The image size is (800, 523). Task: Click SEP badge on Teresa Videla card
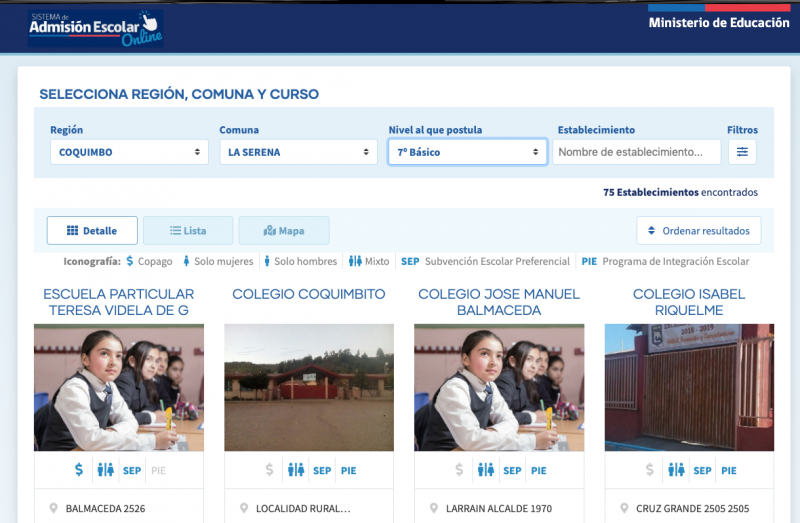tap(132, 470)
